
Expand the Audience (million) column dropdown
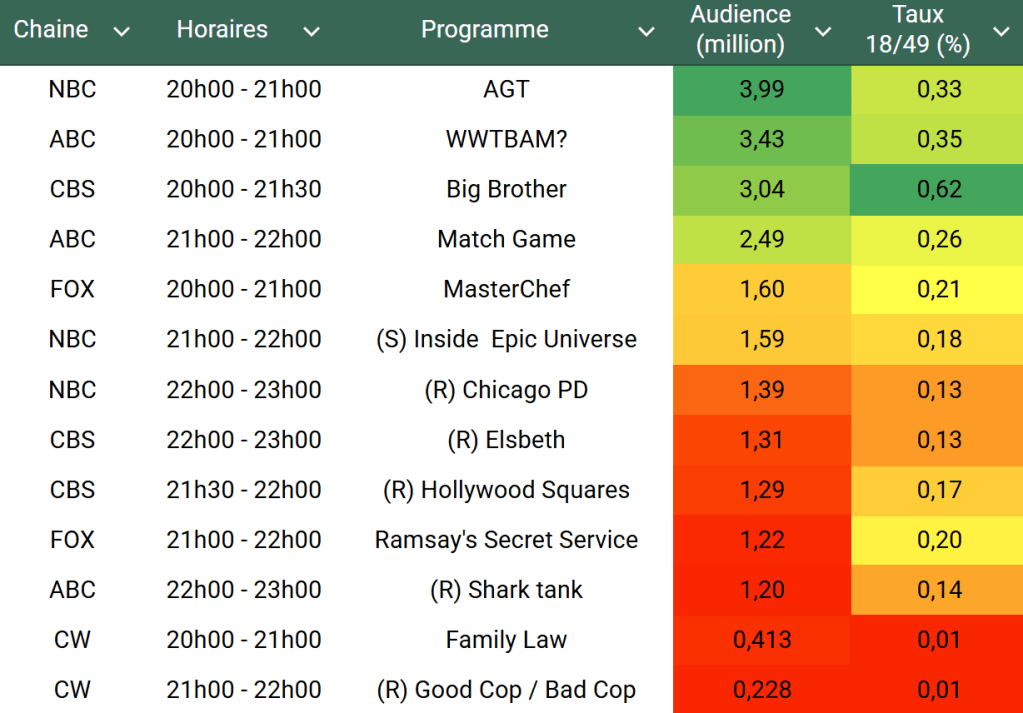pyautogui.click(x=823, y=32)
